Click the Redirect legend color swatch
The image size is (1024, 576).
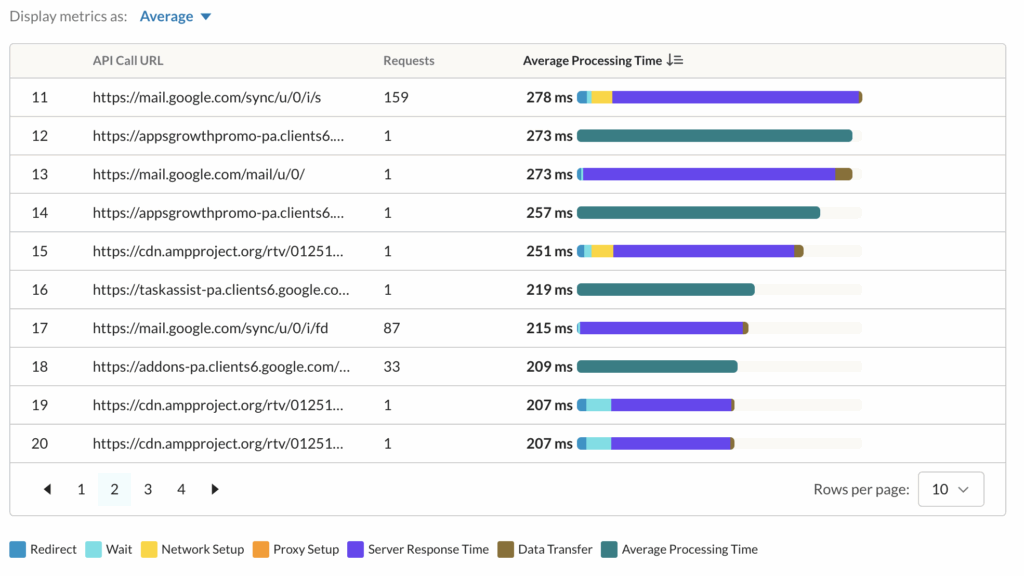[17, 549]
